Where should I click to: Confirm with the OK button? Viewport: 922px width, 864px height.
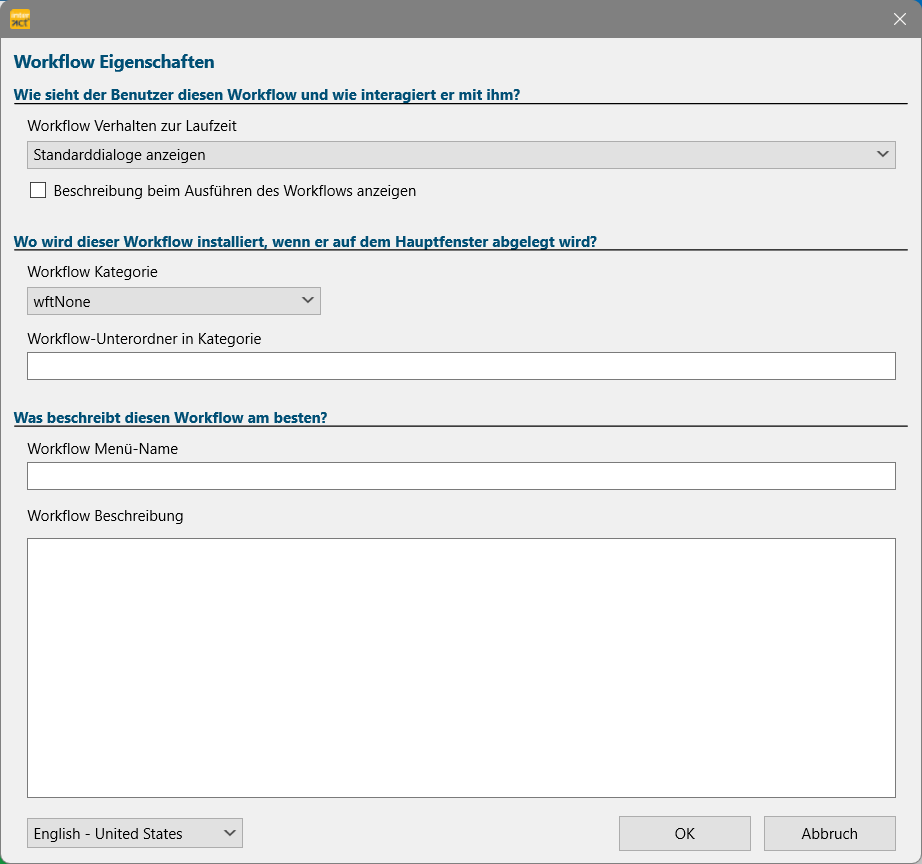[684, 833]
